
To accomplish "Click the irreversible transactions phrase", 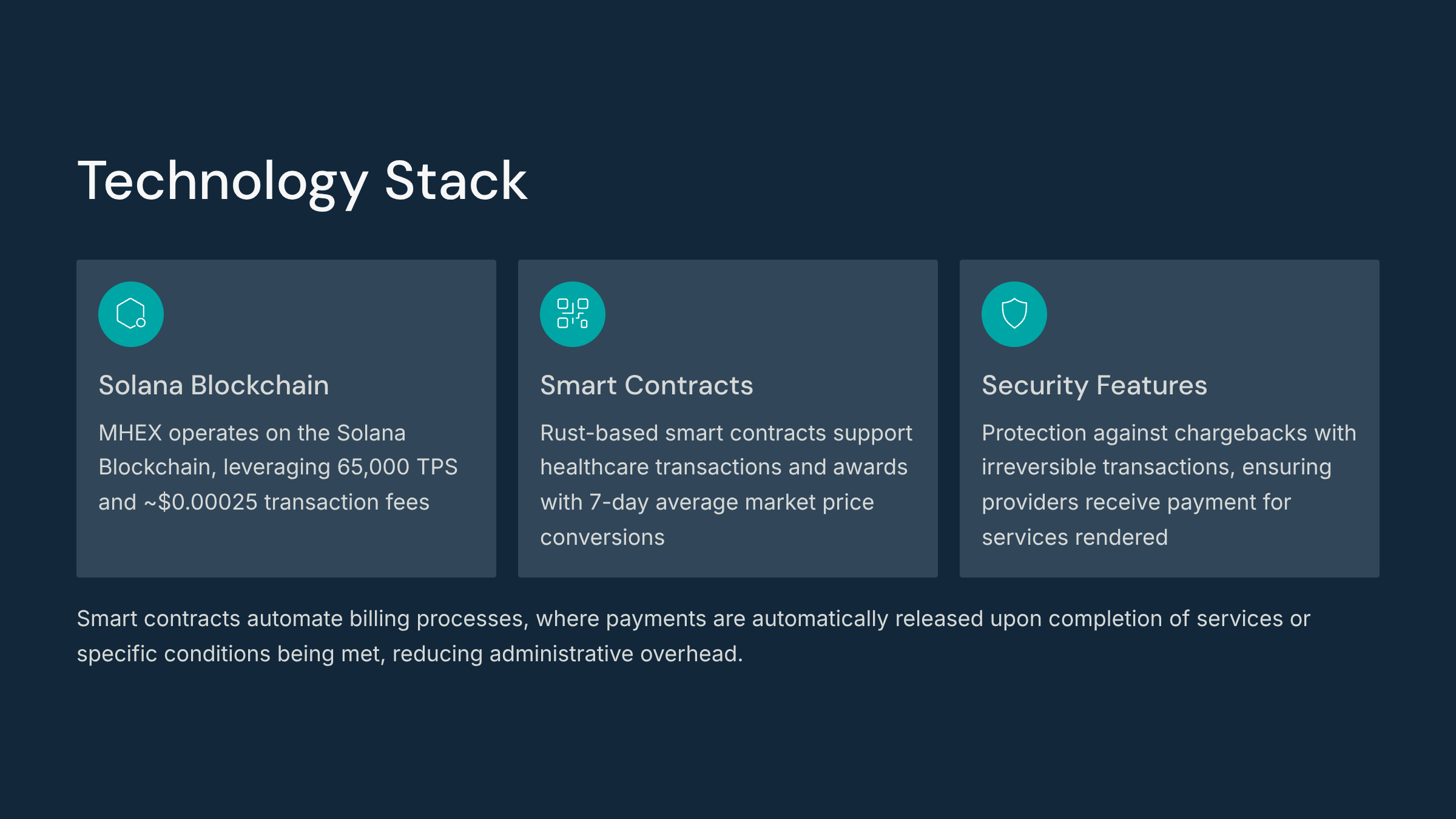I will click(x=1106, y=467).
